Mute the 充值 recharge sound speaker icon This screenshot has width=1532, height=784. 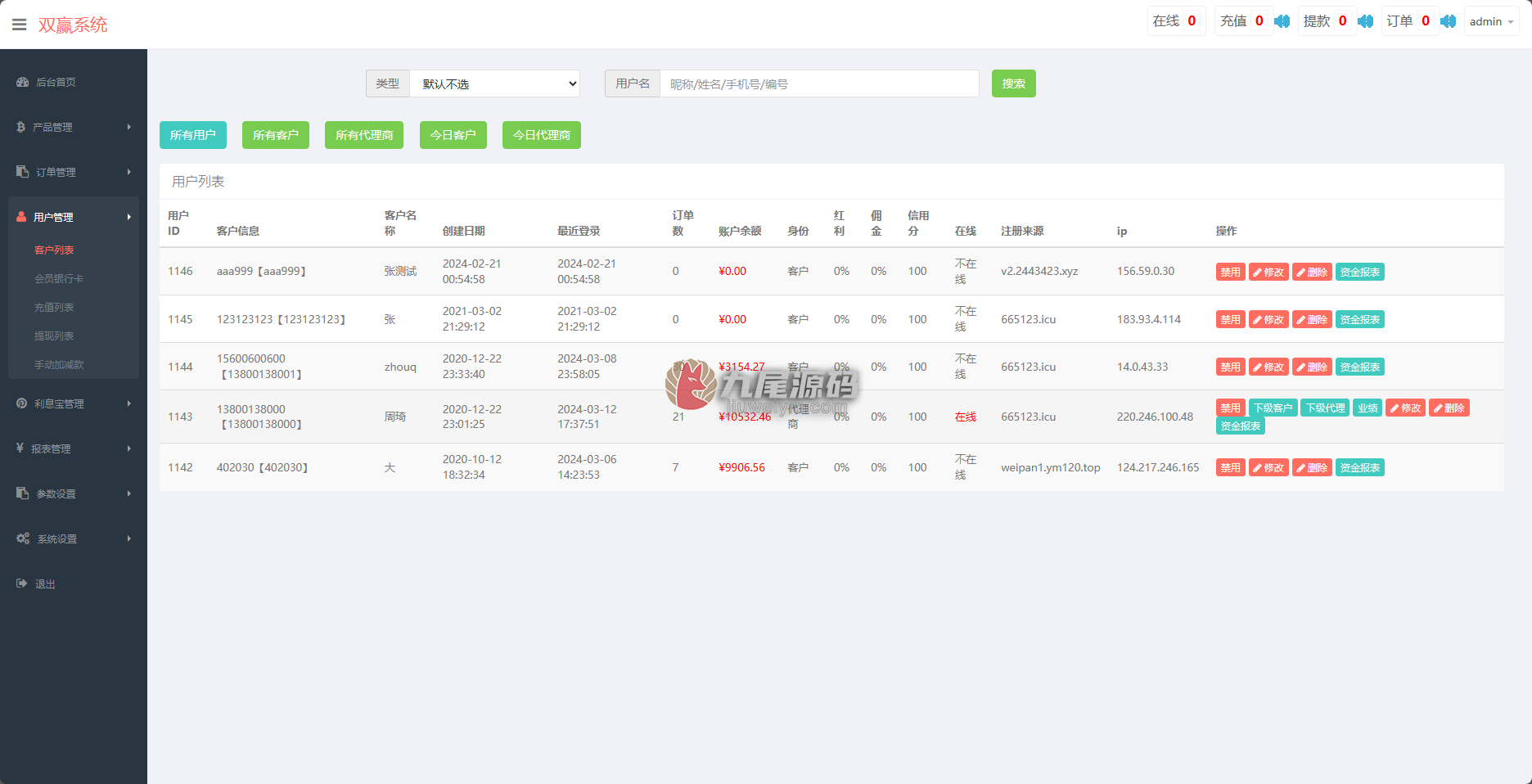(x=1282, y=21)
